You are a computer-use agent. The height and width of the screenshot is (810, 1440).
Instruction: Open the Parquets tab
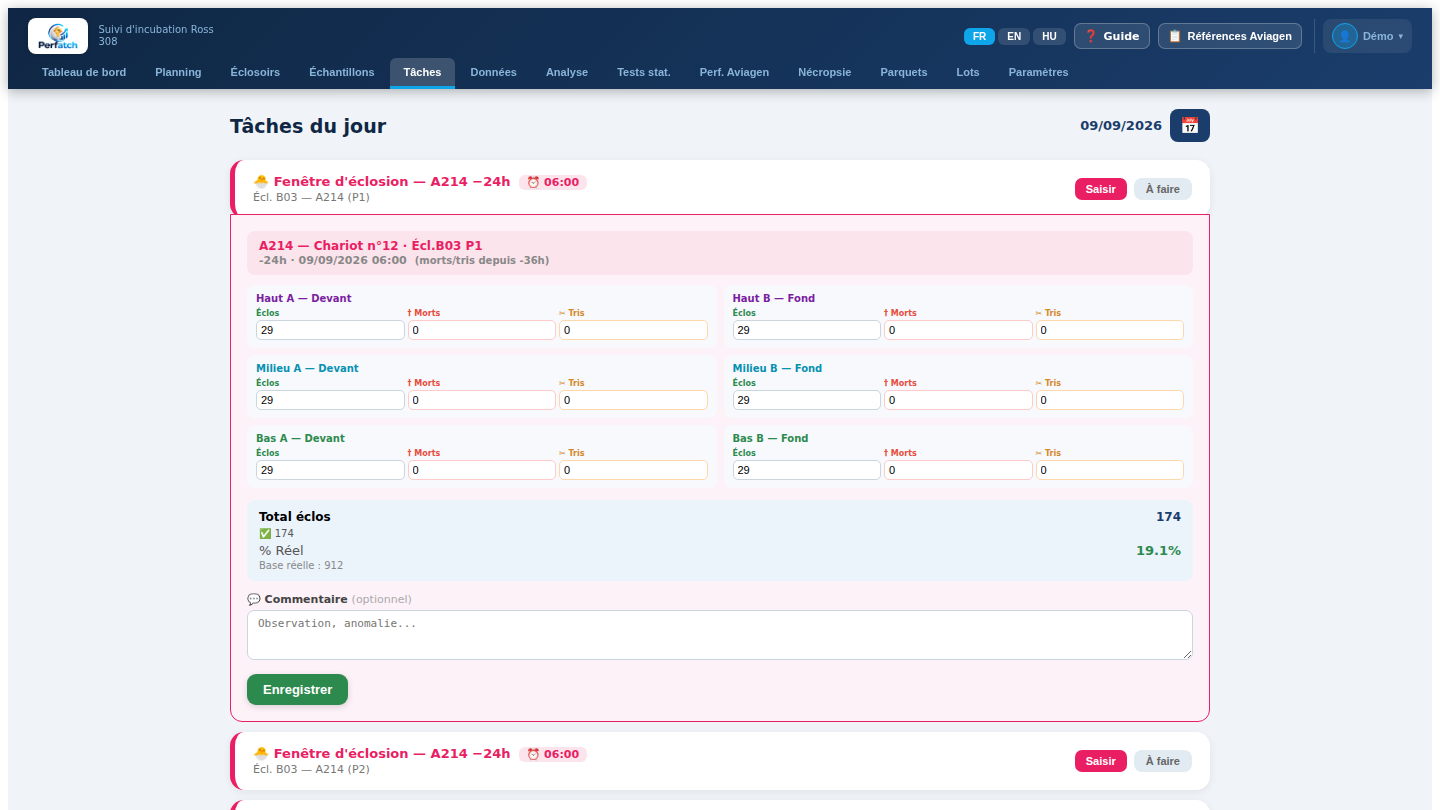point(904,72)
